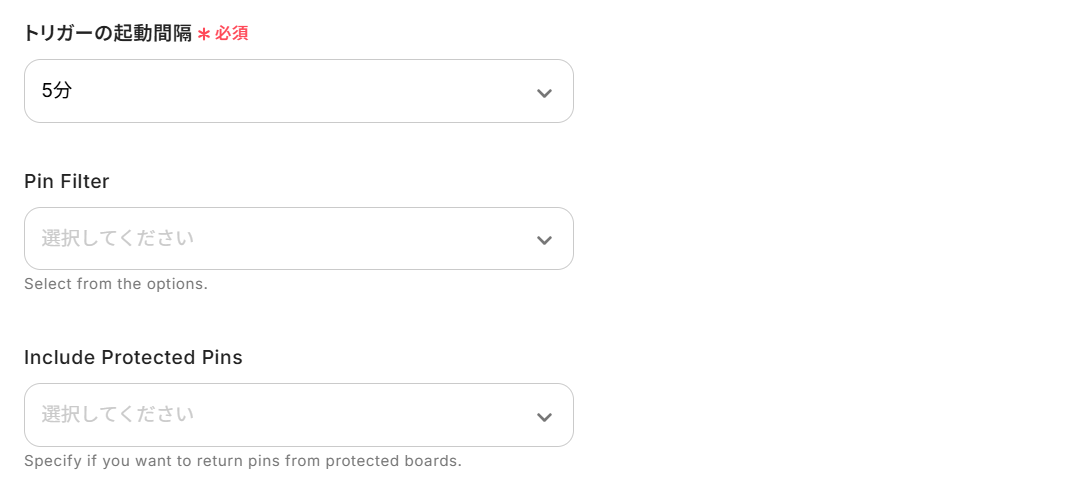
Task: Open the Include Protected Pins dropdown
Action: [x=298, y=415]
